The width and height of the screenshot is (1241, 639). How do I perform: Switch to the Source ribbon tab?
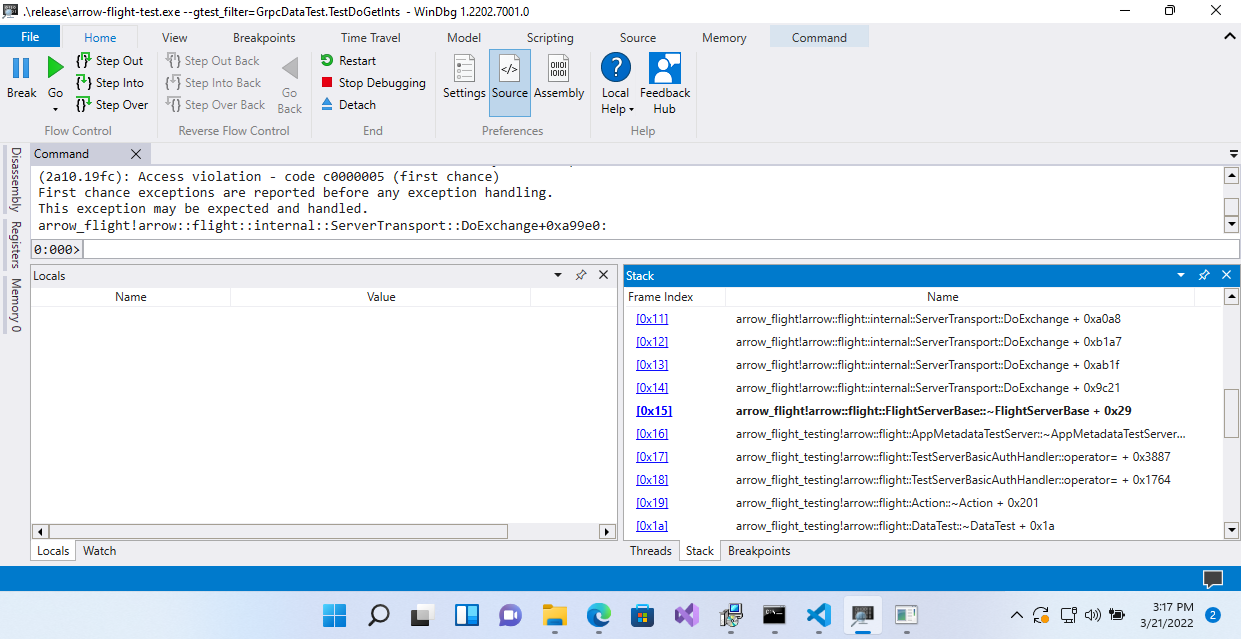[x=638, y=38]
